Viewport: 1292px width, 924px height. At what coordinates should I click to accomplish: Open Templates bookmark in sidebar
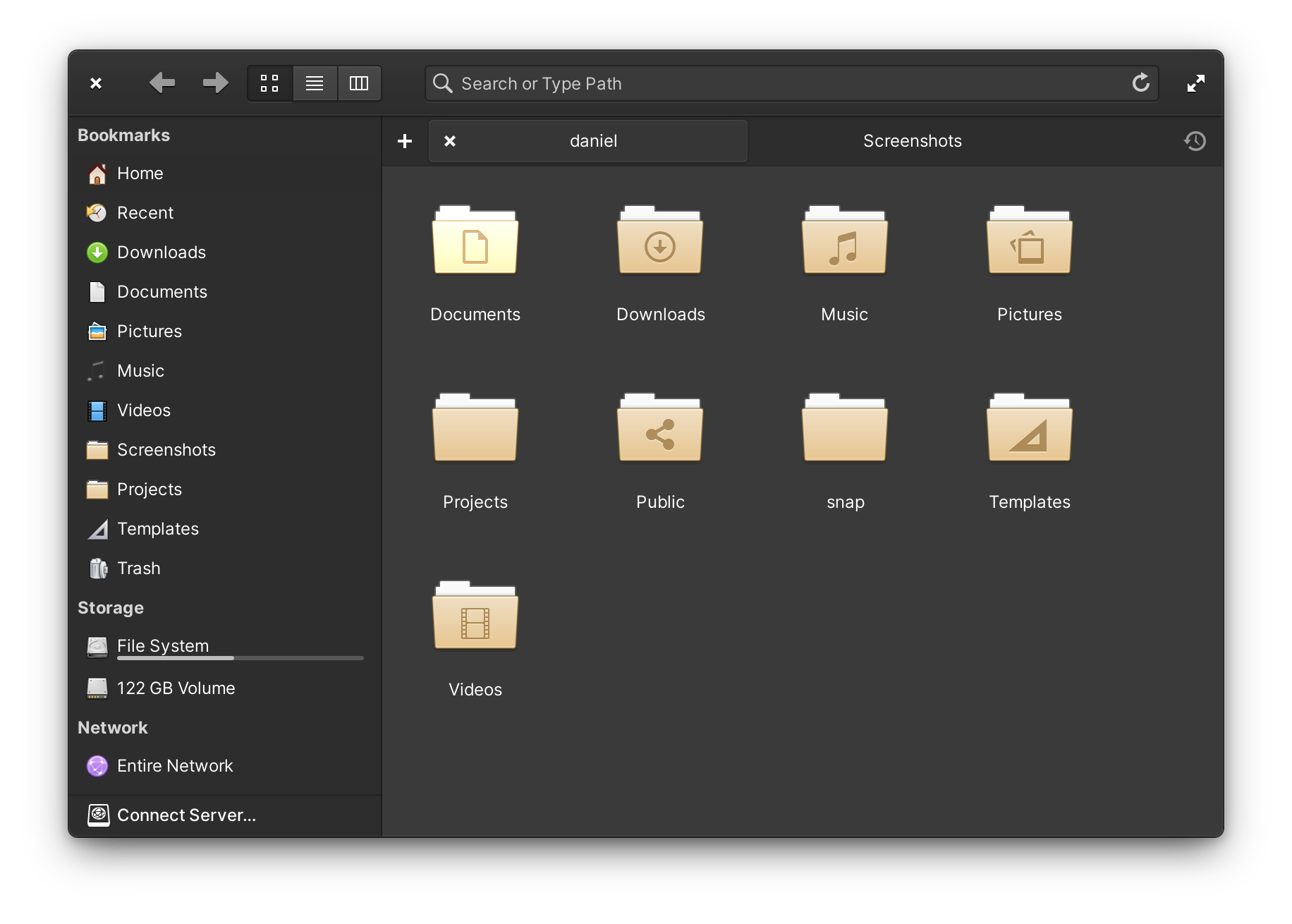pyautogui.click(x=226, y=529)
